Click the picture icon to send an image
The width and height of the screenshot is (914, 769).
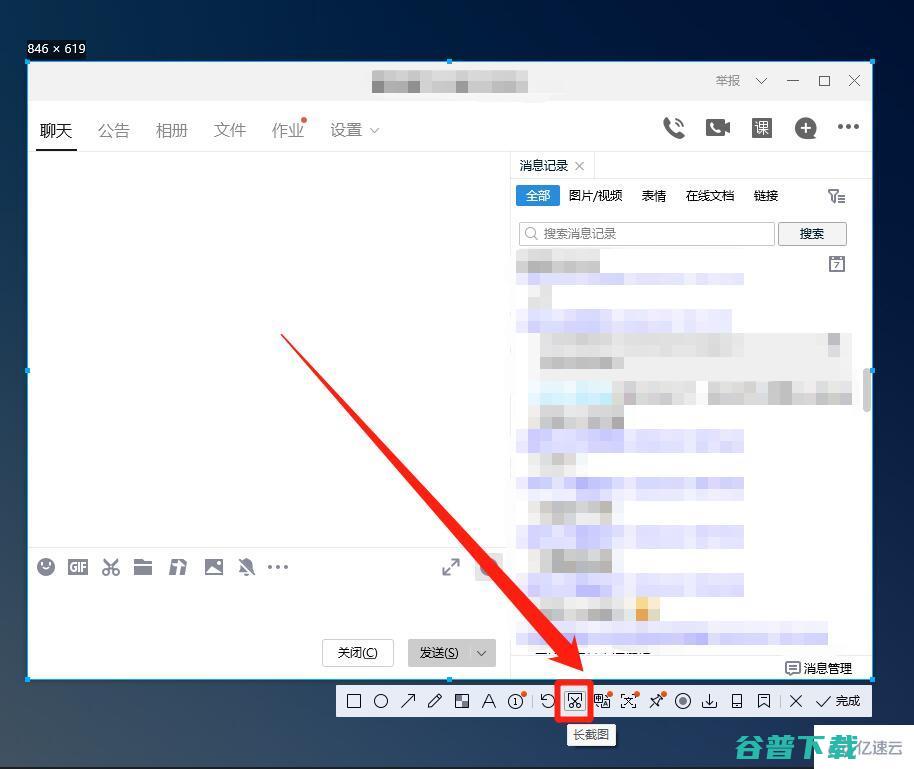214,567
